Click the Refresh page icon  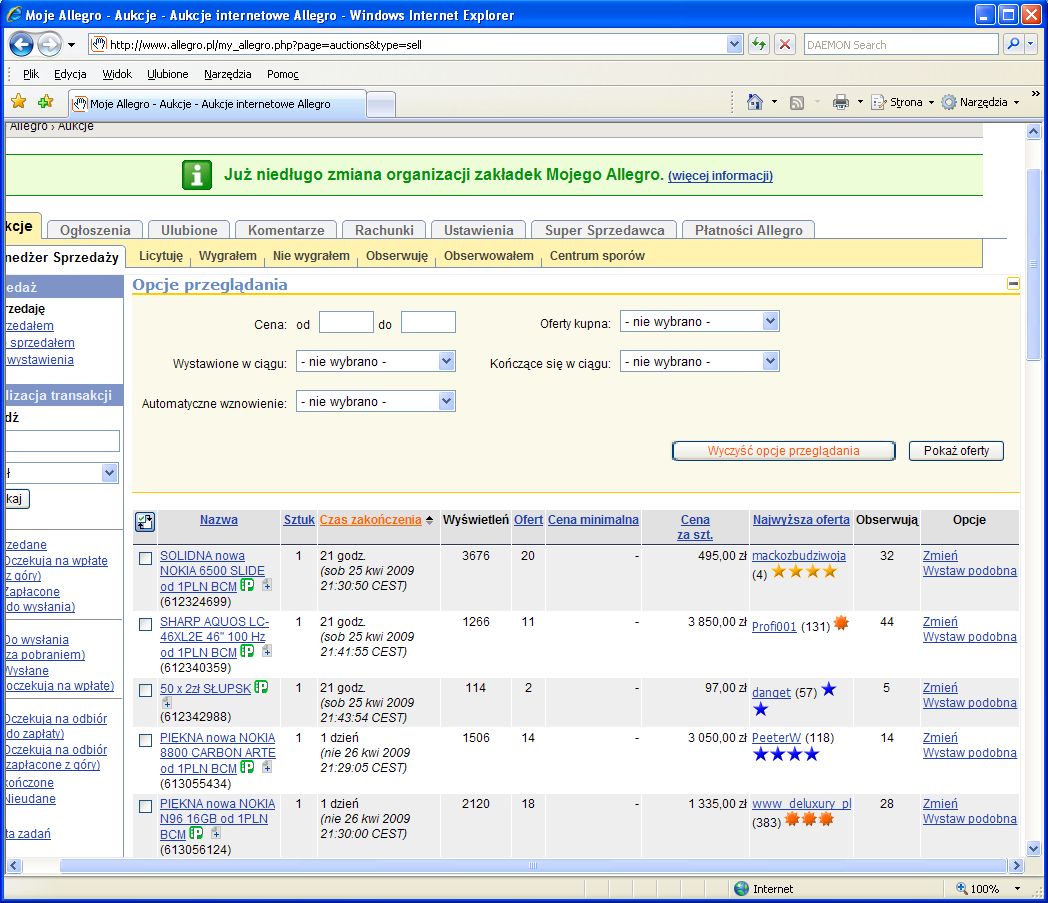(x=760, y=44)
